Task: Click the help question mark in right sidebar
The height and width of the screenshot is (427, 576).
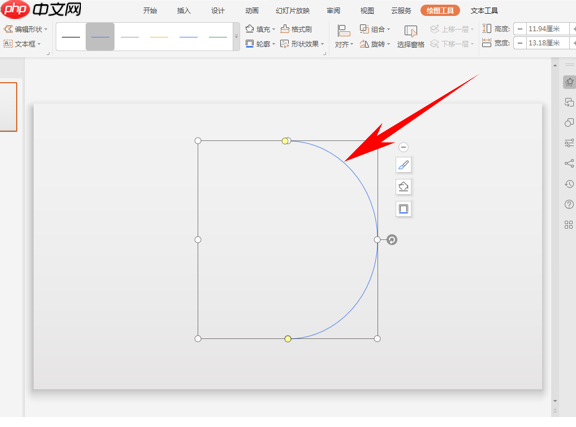Action: pos(569,204)
